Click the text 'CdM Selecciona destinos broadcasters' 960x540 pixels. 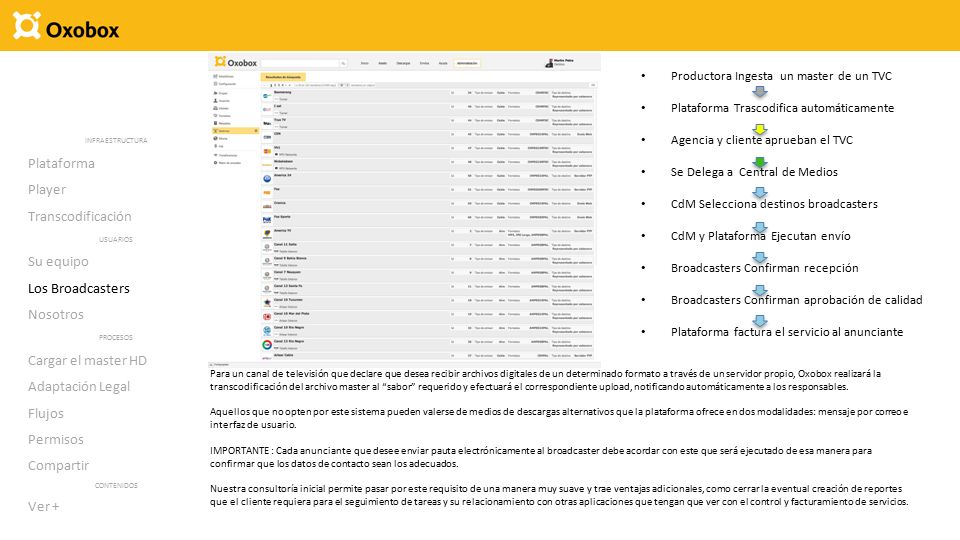point(774,204)
